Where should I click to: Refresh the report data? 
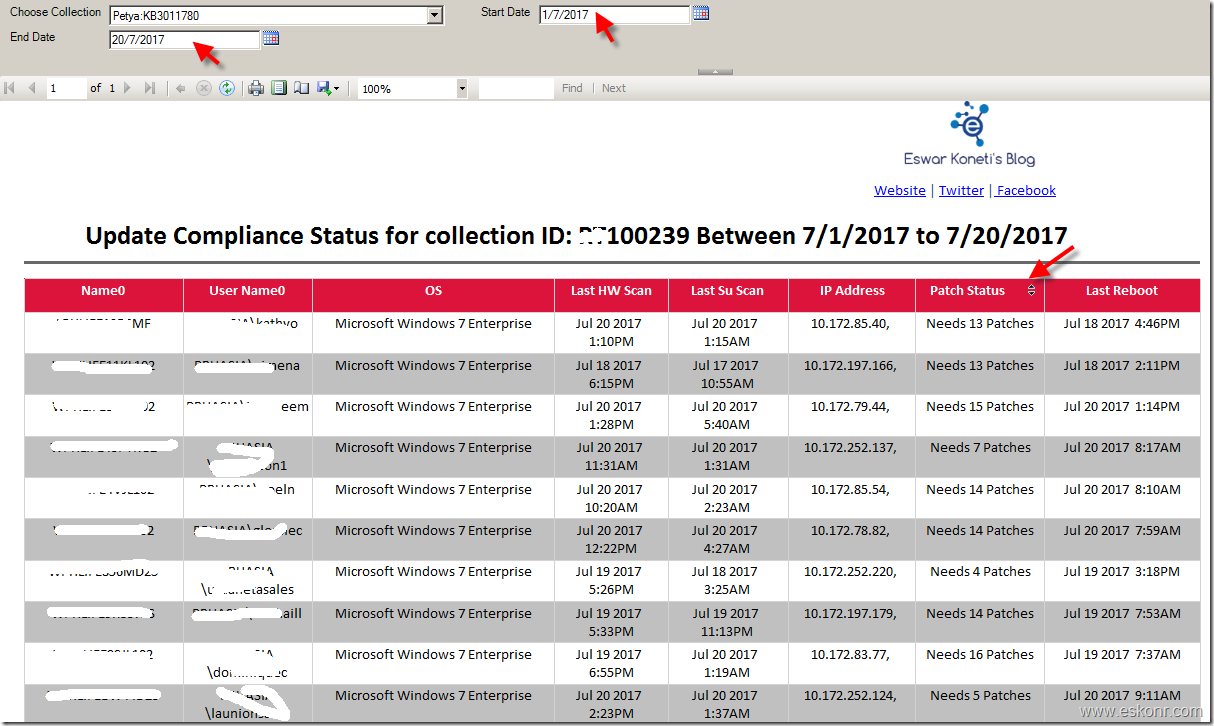click(x=227, y=88)
